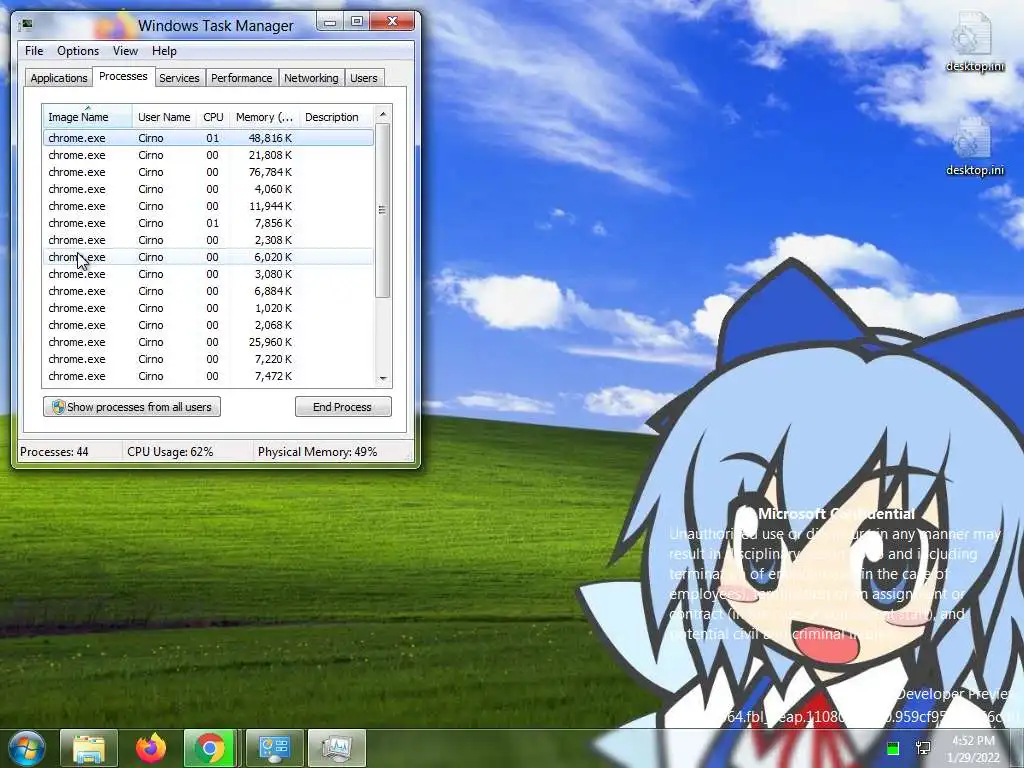Open the Help menu

pyautogui.click(x=164, y=51)
